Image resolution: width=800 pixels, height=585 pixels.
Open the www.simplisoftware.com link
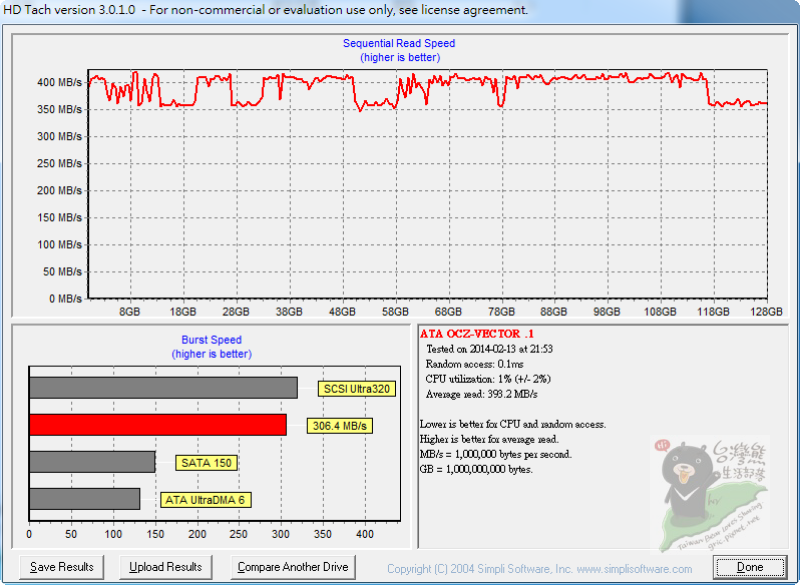click(x=634, y=569)
